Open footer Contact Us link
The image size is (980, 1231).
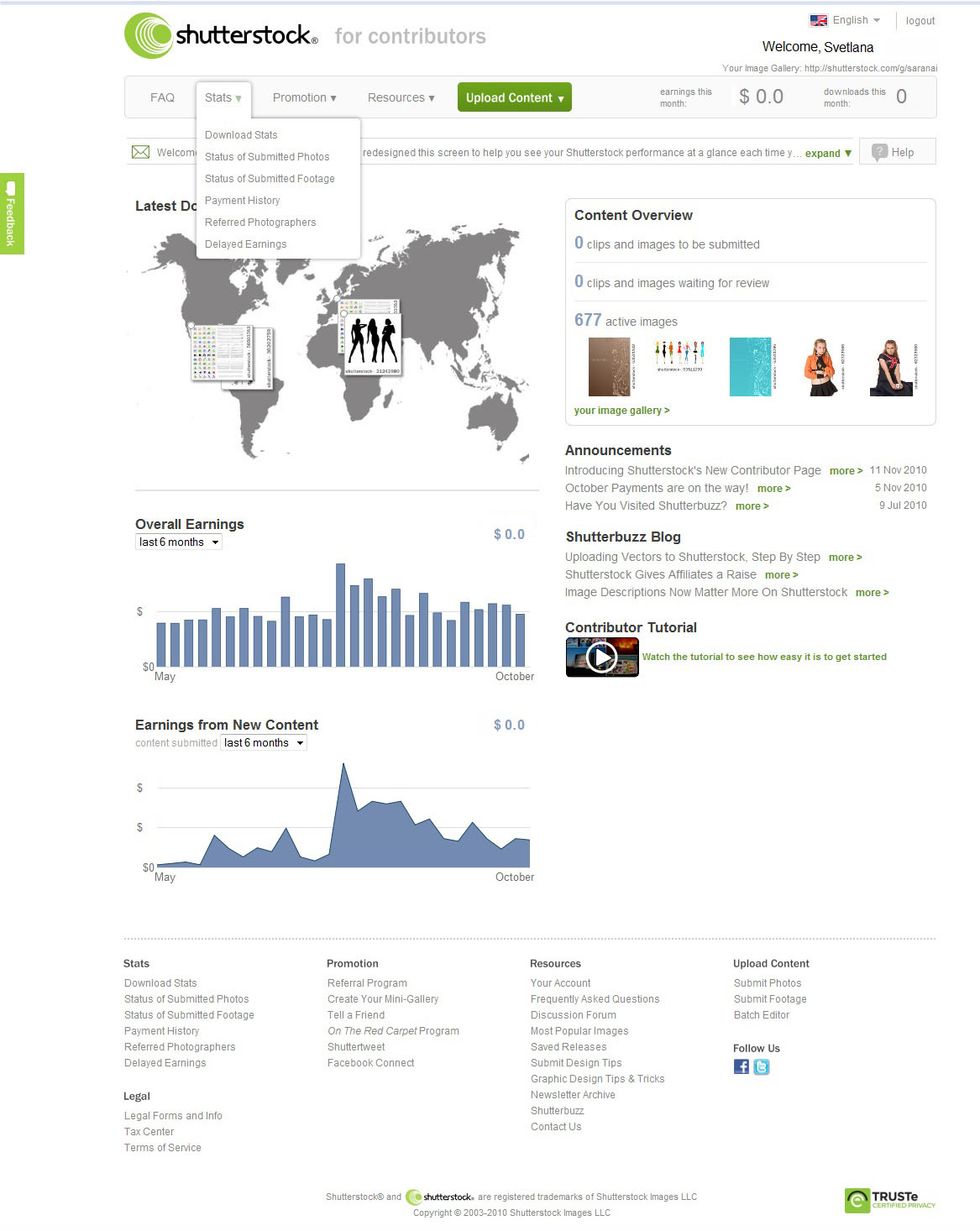[556, 1126]
